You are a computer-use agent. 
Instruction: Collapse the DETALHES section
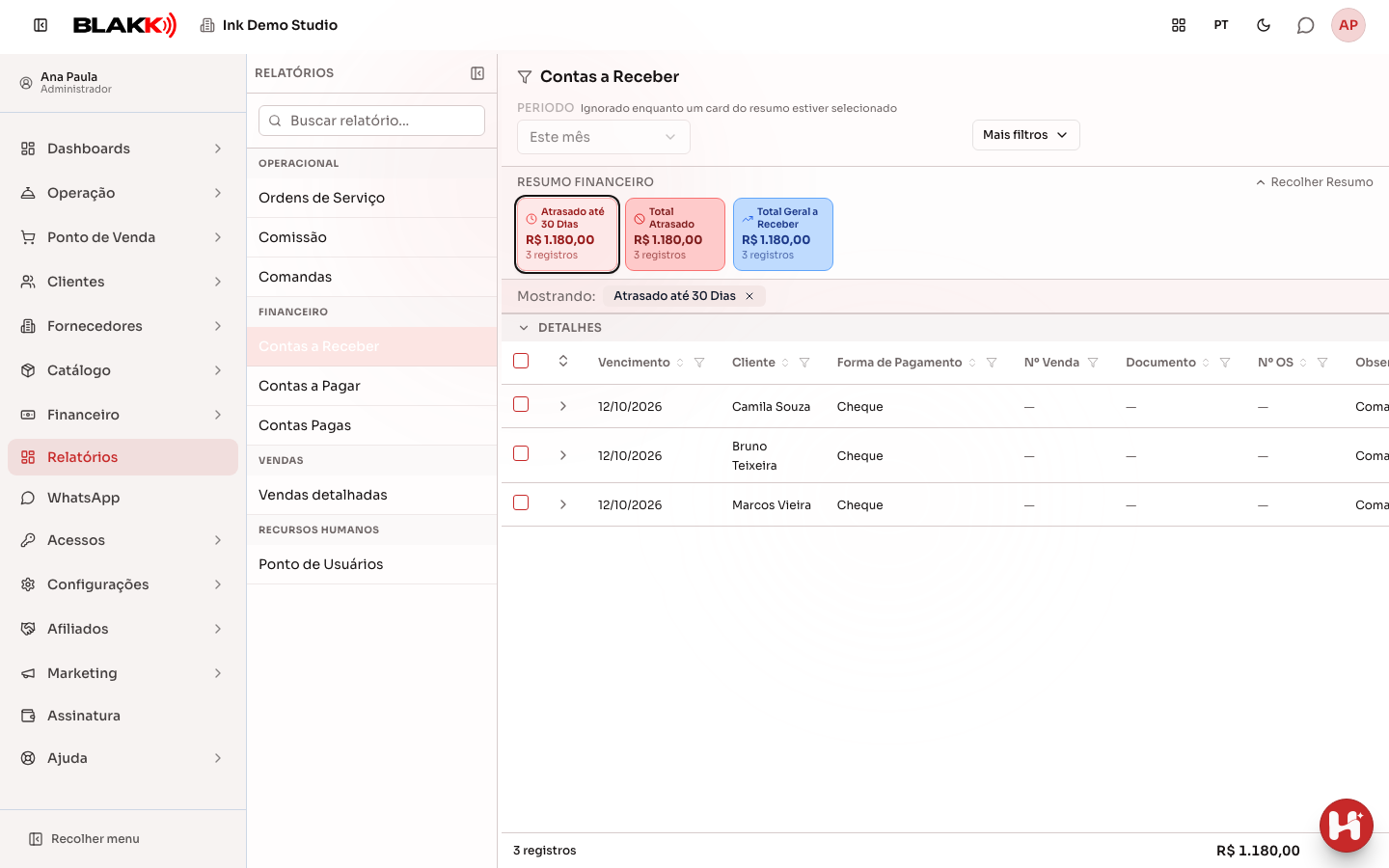[524, 328]
